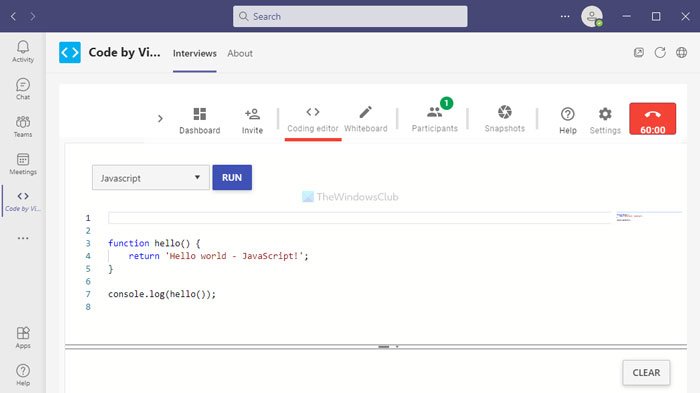The height and width of the screenshot is (393, 700).
Task: Open the Whiteboard pencil tool
Action: click(366, 120)
